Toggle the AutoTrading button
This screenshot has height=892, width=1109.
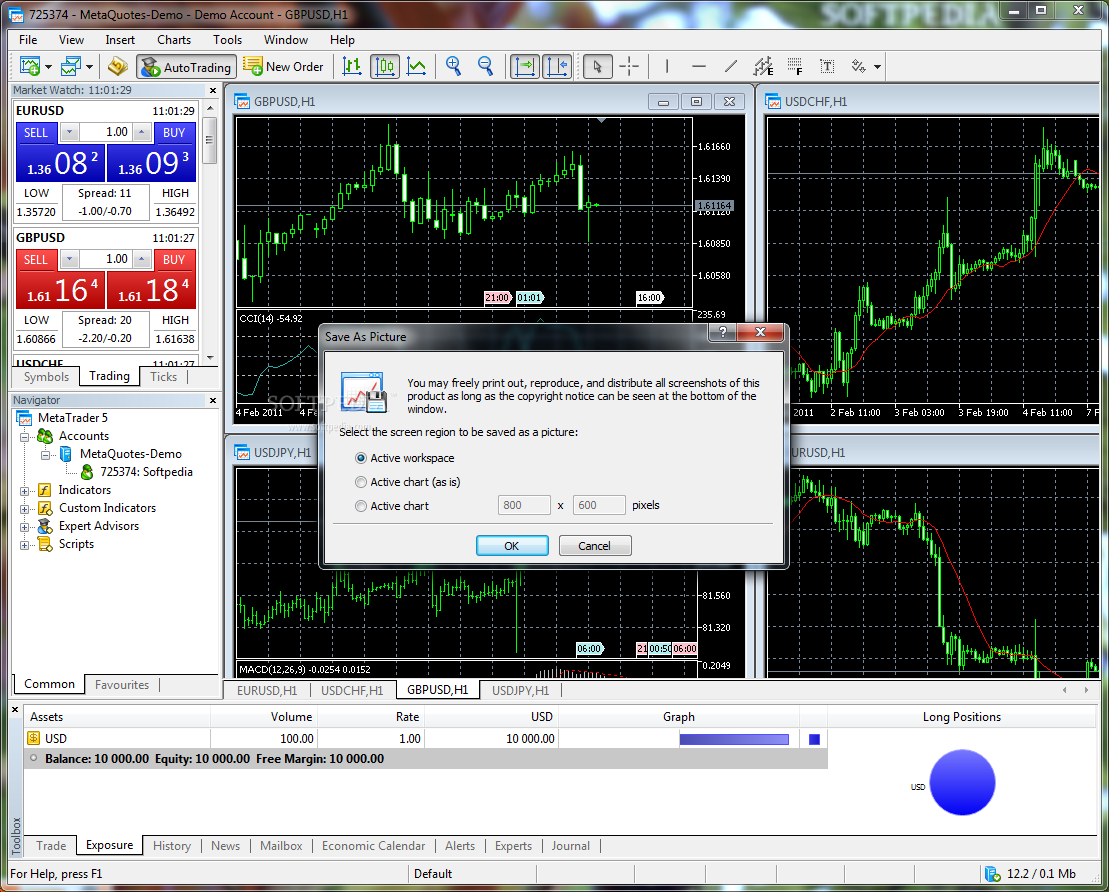coord(187,67)
